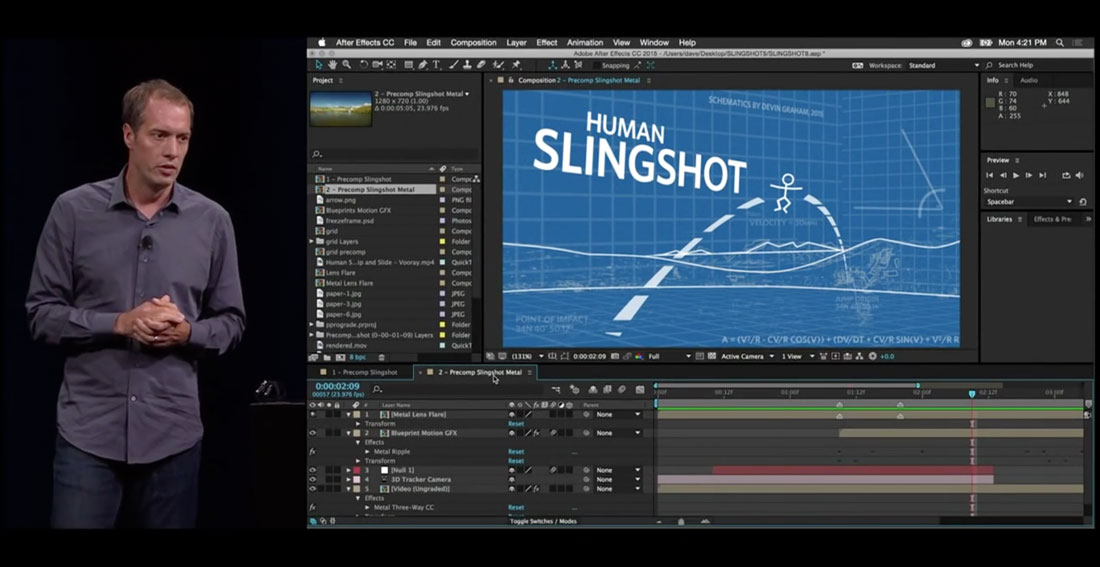Click the Local Axis Mode icon

pos(553,65)
